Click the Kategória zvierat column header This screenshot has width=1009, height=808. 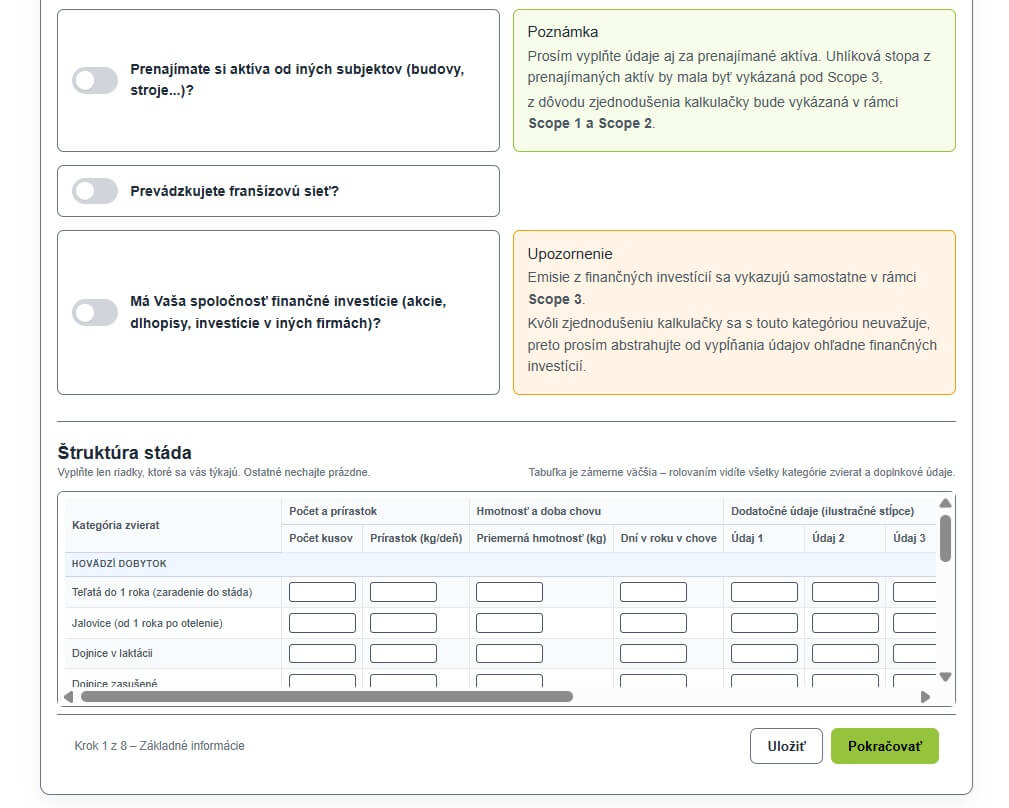click(x=116, y=525)
